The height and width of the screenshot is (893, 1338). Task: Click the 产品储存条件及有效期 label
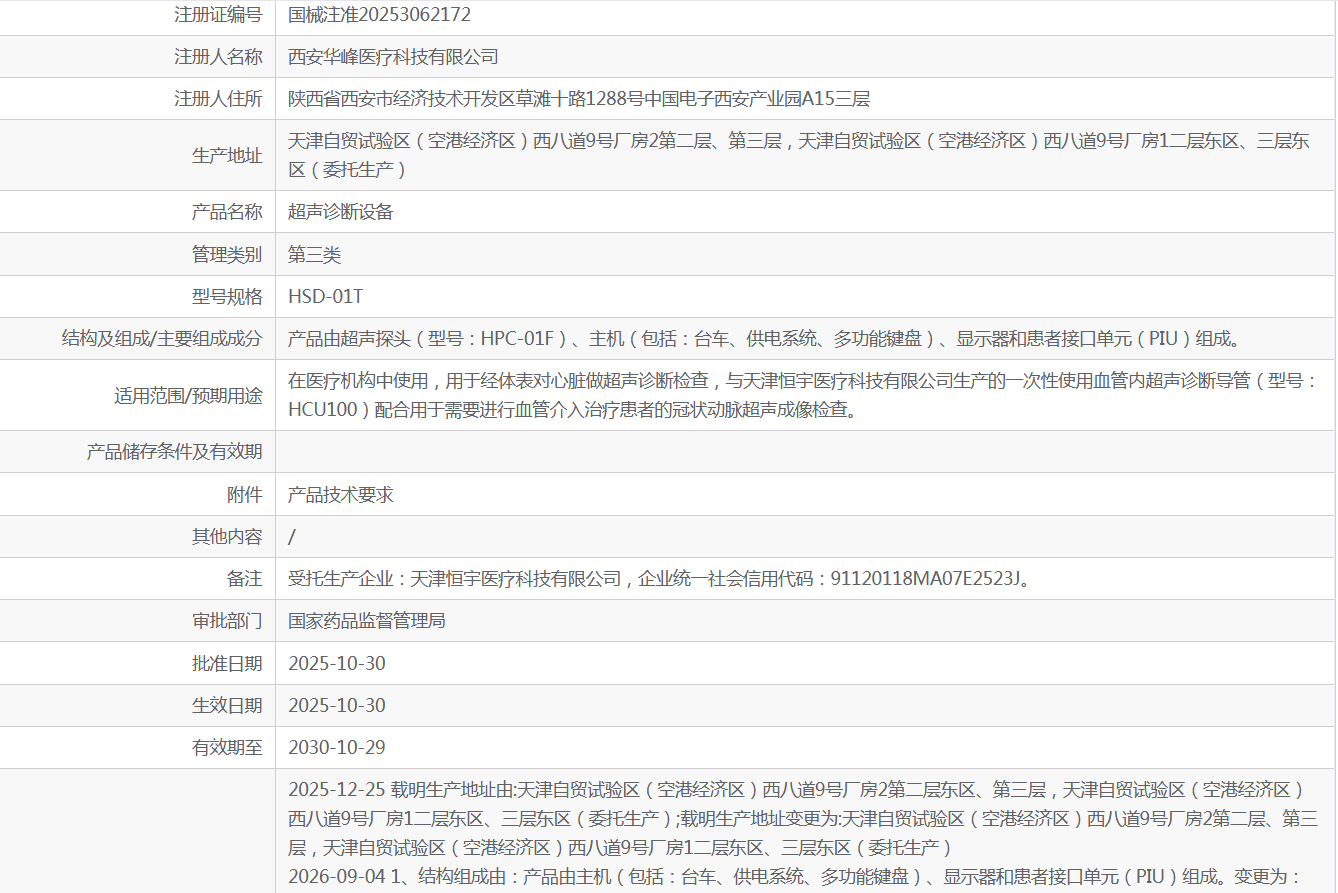tap(174, 452)
